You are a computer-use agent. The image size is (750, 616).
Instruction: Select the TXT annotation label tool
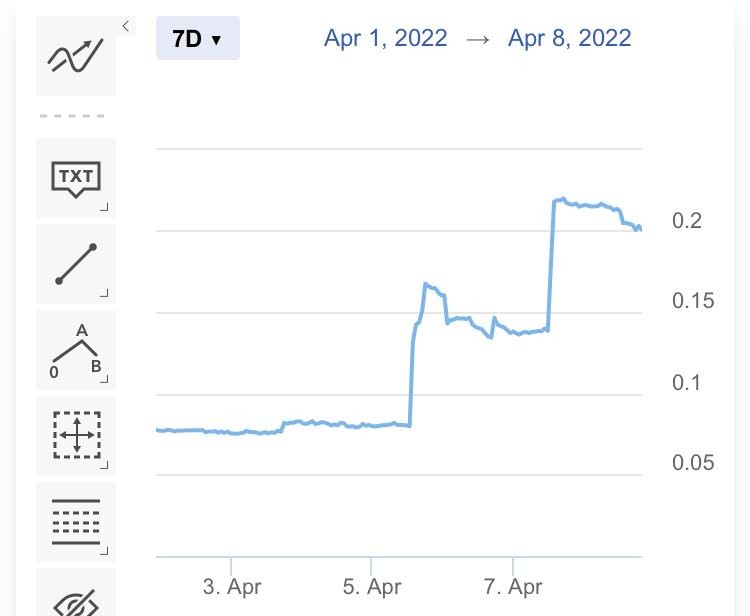tap(76, 178)
